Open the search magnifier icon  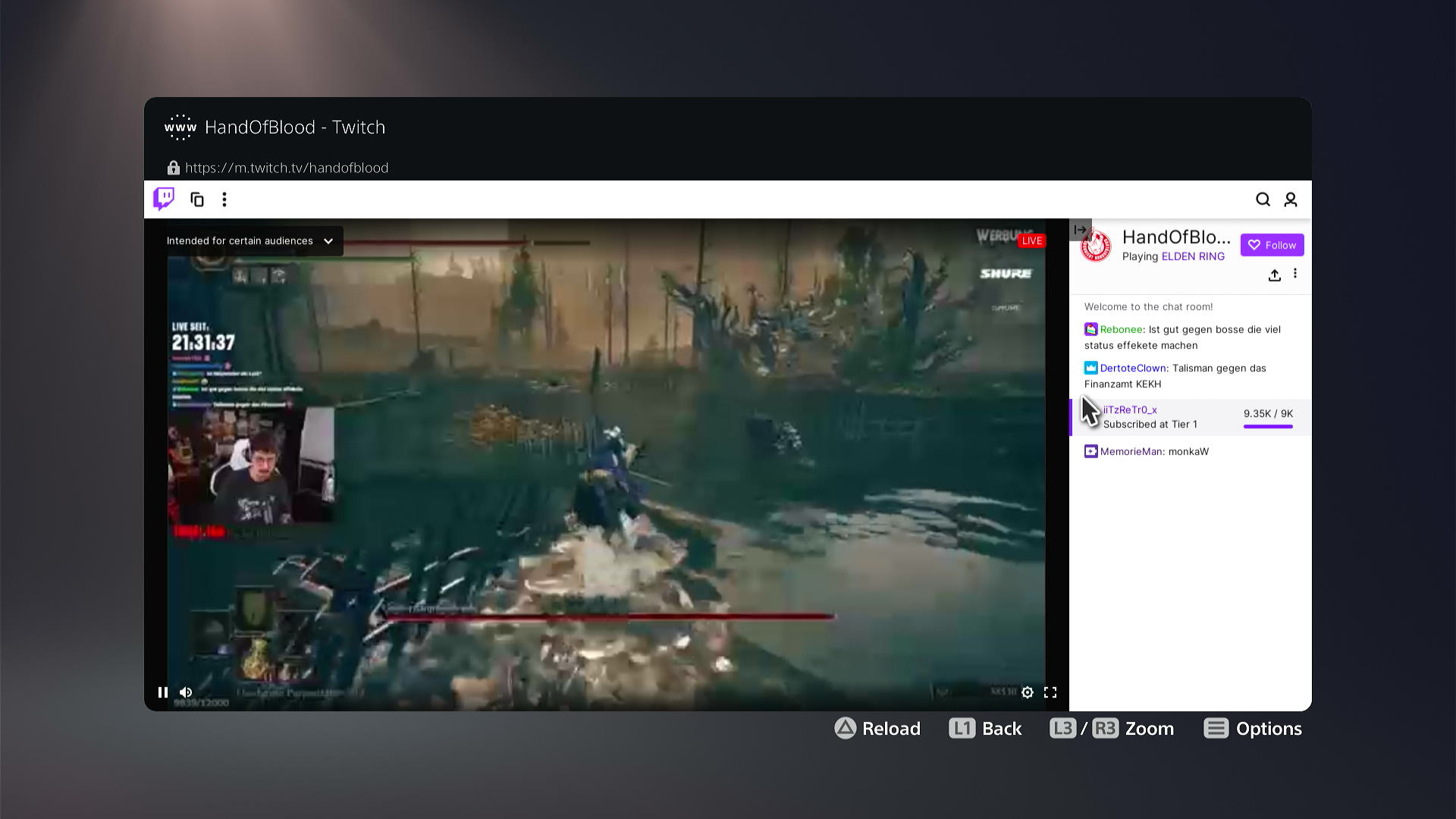[x=1263, y=199]
